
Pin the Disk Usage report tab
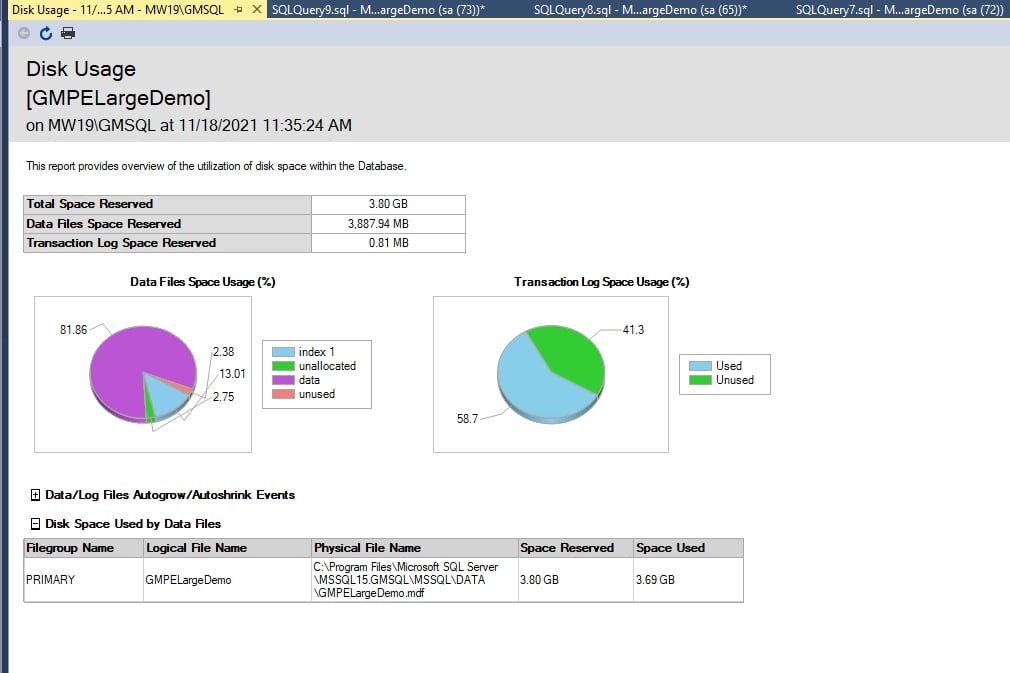click(x=239, y=9)
